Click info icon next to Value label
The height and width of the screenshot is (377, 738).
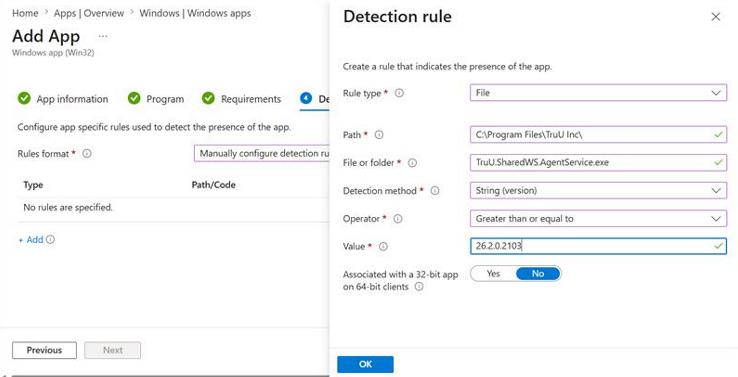[x=383, y=247]
